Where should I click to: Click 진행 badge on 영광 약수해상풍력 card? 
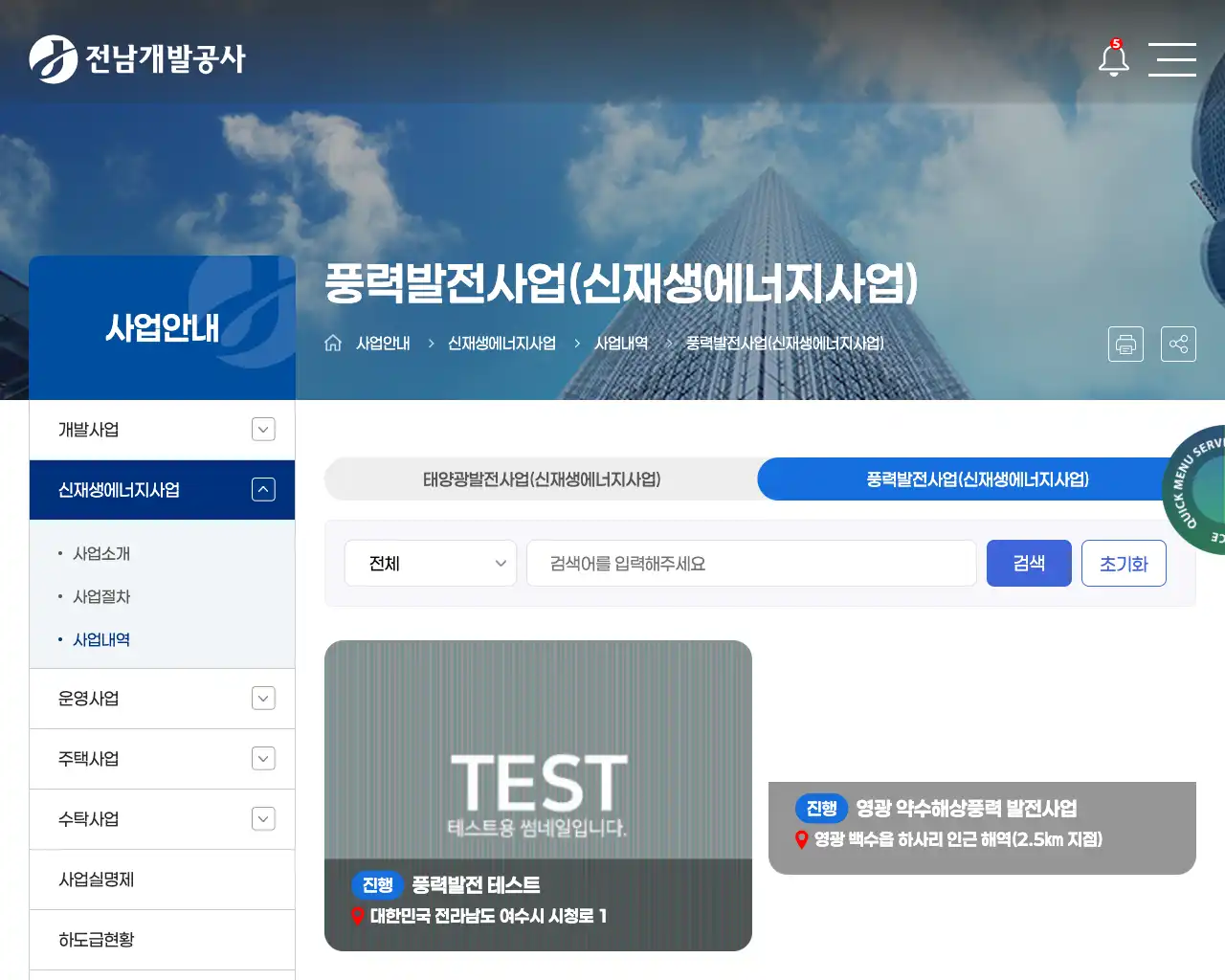tap(821, 809)
